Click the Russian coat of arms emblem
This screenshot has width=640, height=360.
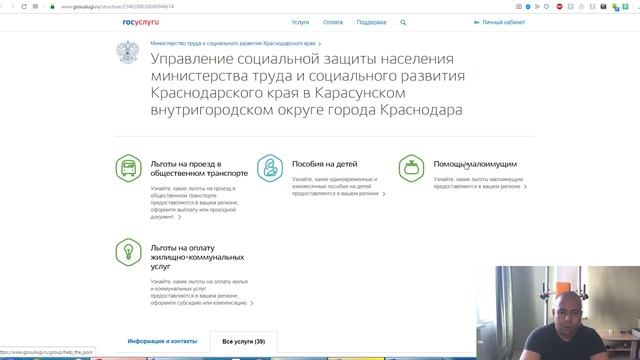(x=128, y=52)
